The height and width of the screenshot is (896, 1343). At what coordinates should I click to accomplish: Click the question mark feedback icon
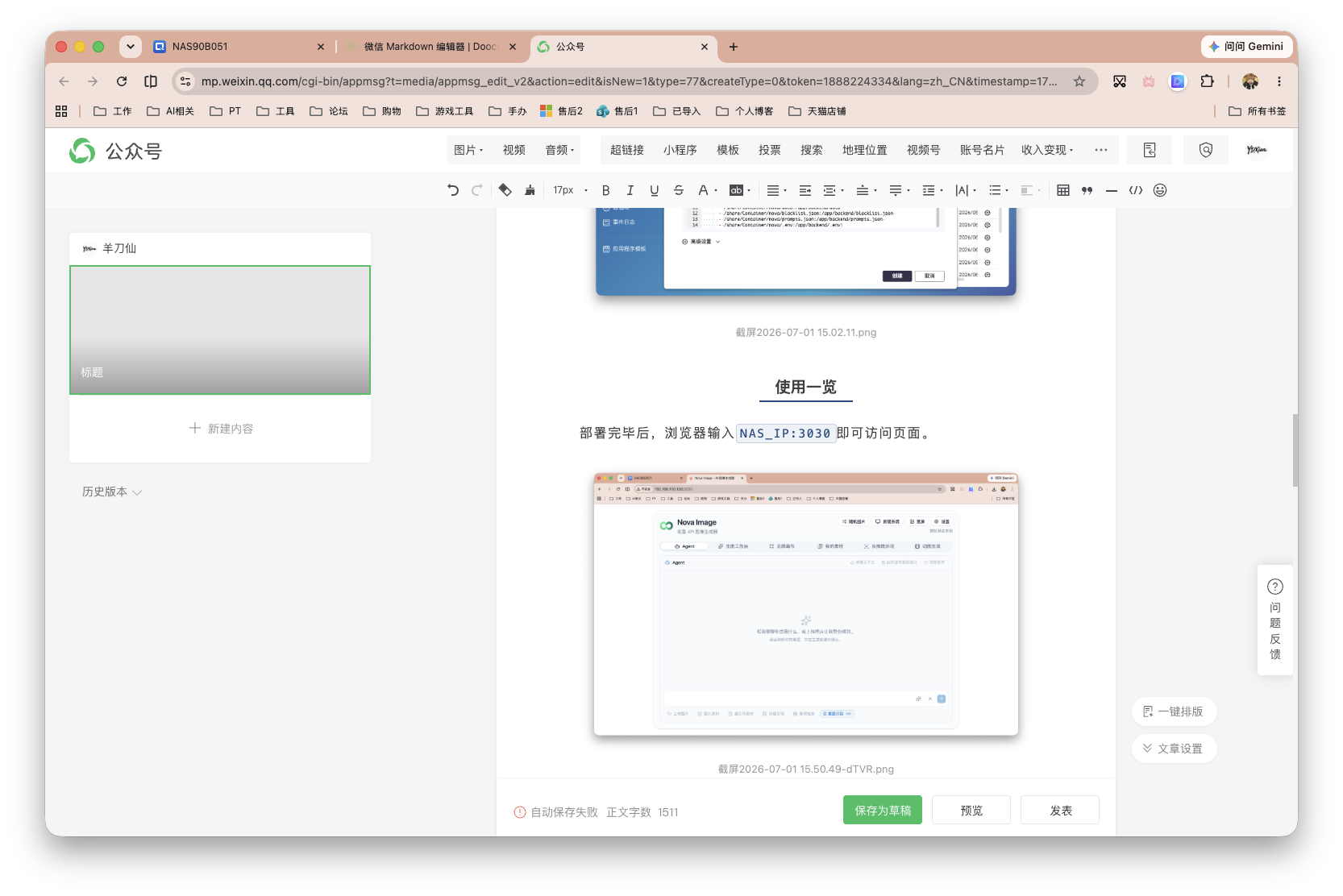(x=1275, y=587)
